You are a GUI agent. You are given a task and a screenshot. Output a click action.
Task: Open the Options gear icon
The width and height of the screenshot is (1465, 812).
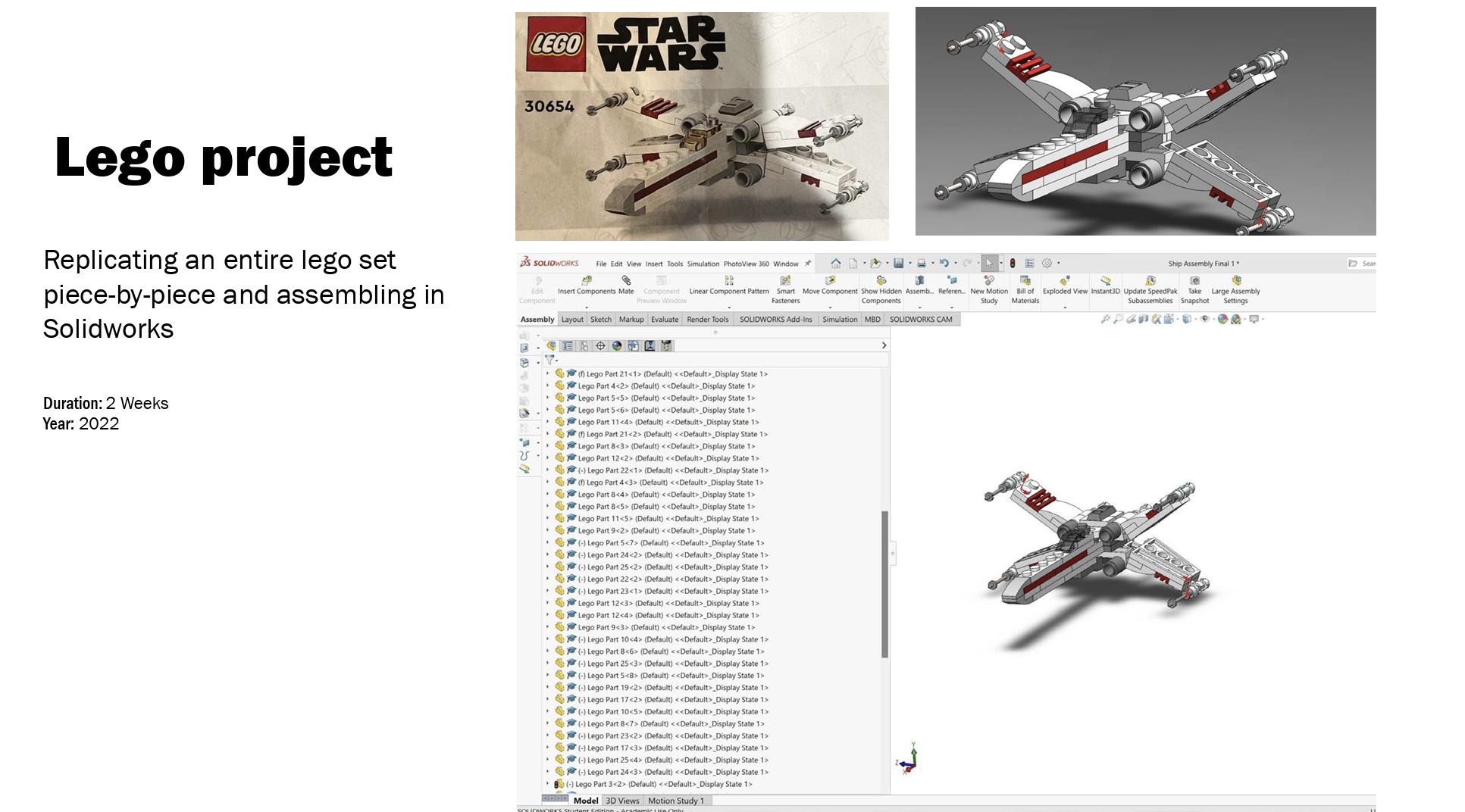click(x=1047, y=264)
